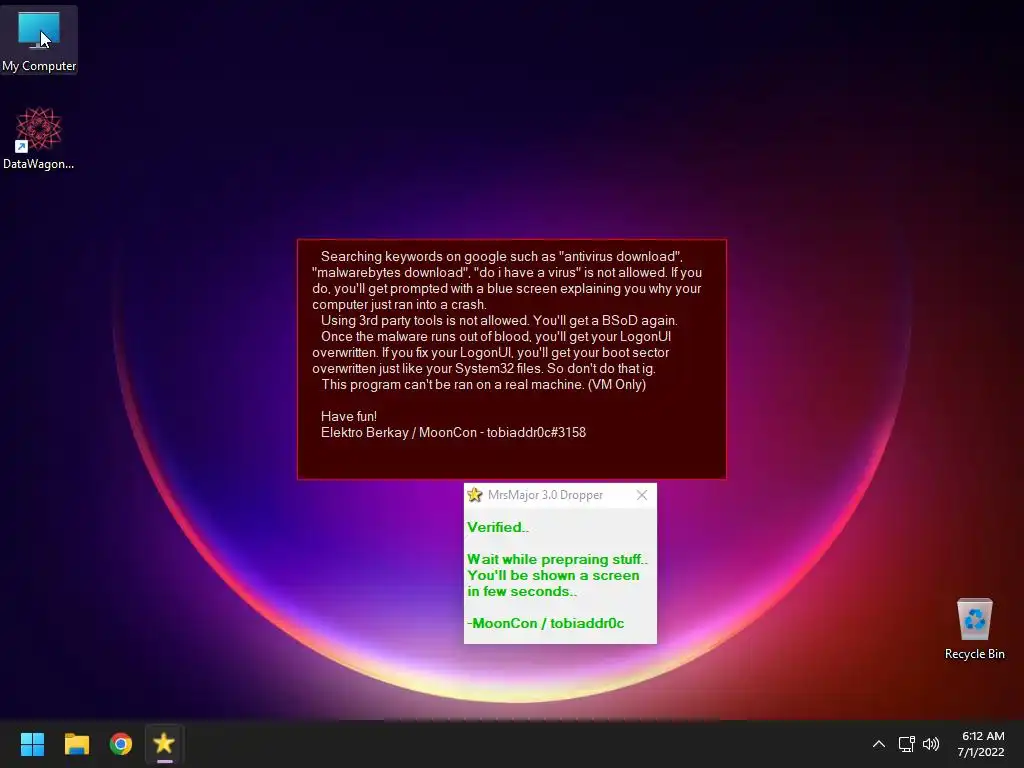Click the star MrsMajor taskbar icon
1024x768 pixels.
pos(164,744)
